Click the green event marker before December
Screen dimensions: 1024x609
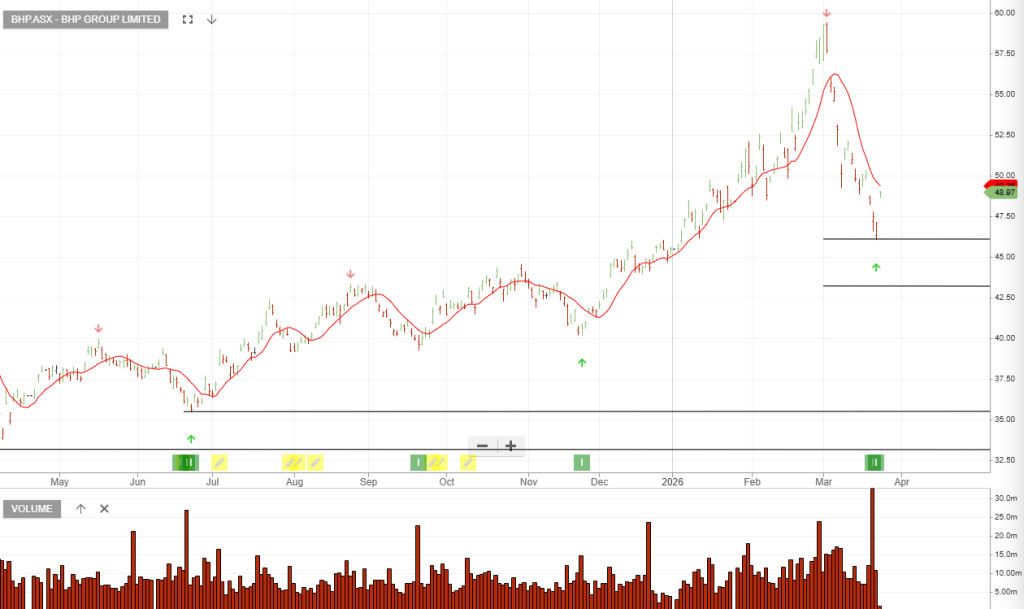coord(582,462)
